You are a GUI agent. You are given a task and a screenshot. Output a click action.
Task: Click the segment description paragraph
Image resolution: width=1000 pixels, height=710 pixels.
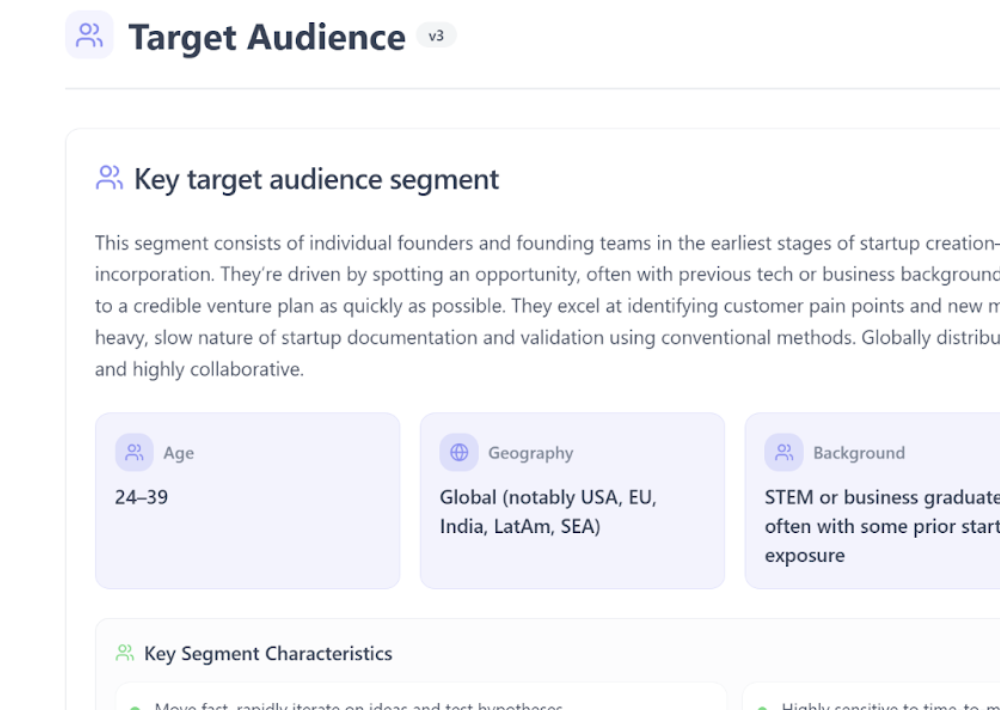(547, 306)
